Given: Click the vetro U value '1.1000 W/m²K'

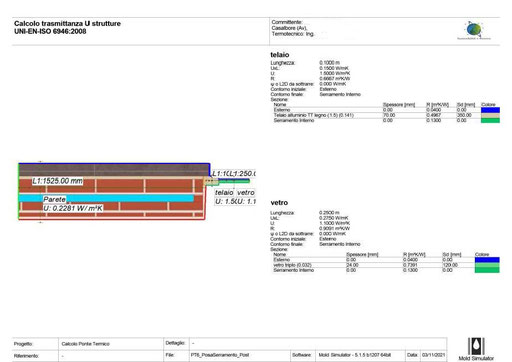Looking at the screenshot, I should [x=334, y=223].
